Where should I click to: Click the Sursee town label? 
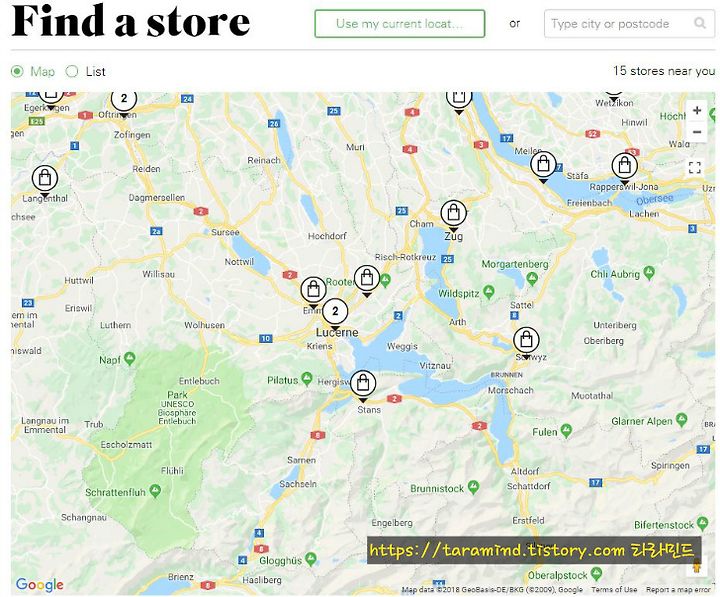225,232
